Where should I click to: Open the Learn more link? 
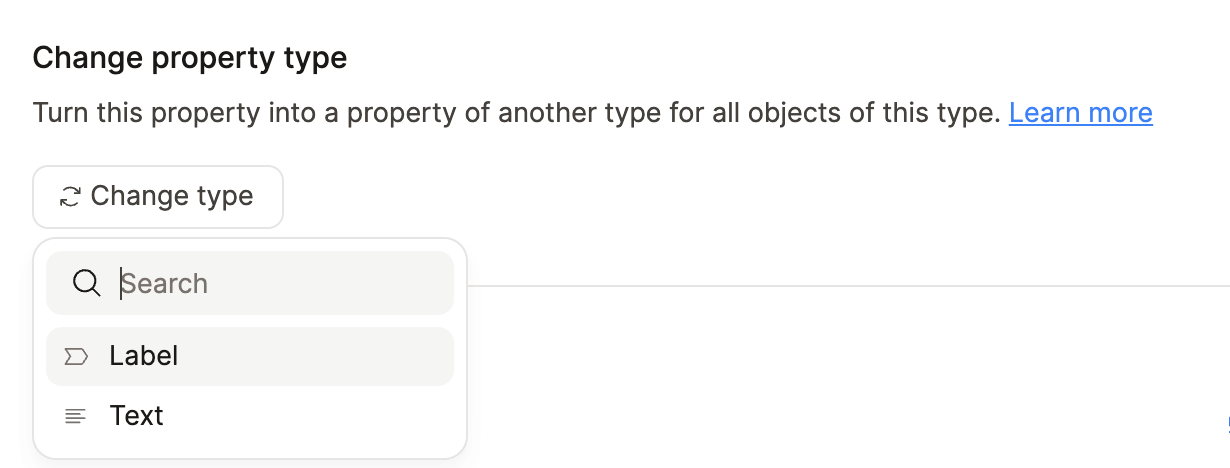point(1080,113)
